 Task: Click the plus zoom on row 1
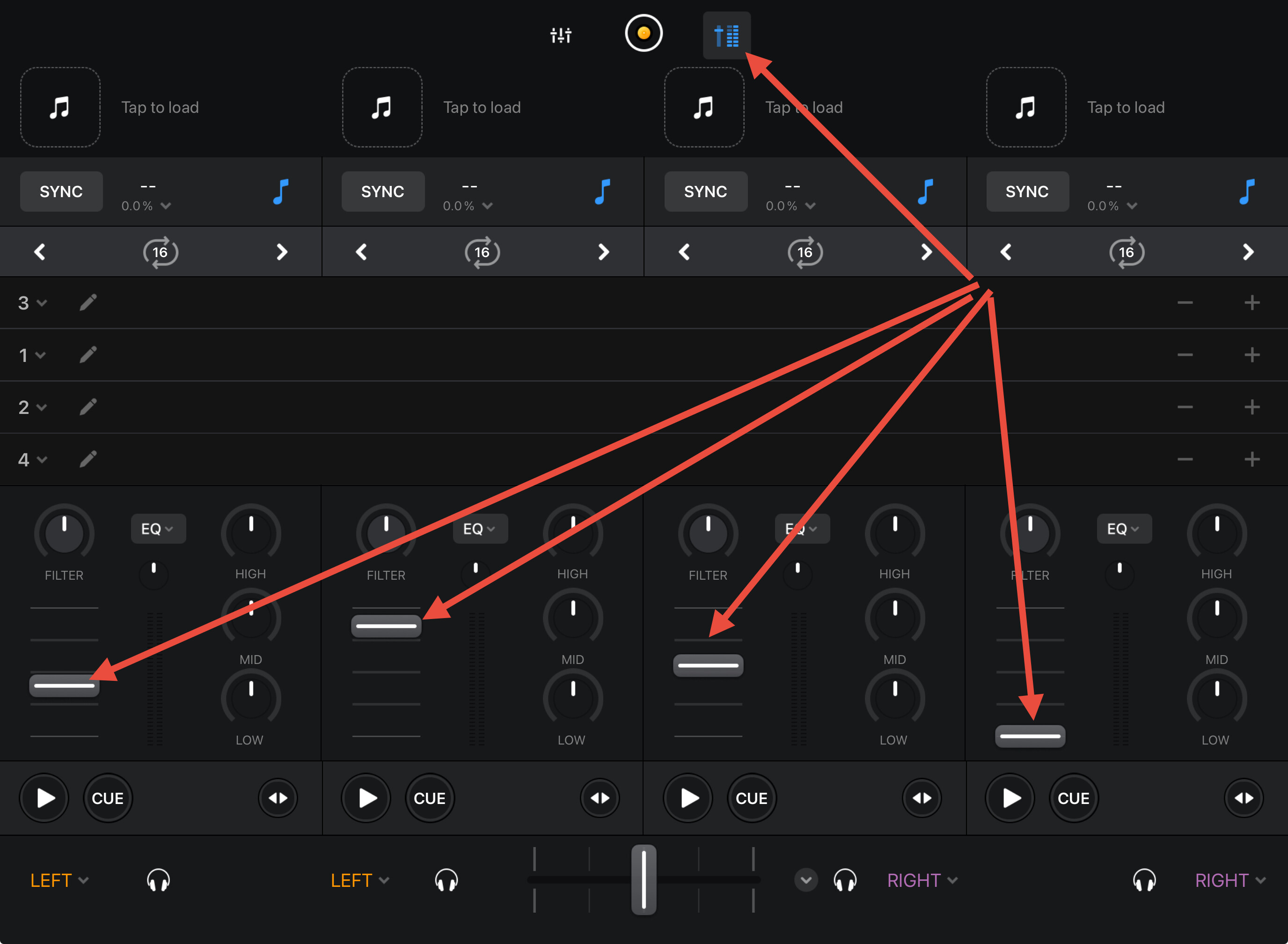click(x=1251, y=355)
